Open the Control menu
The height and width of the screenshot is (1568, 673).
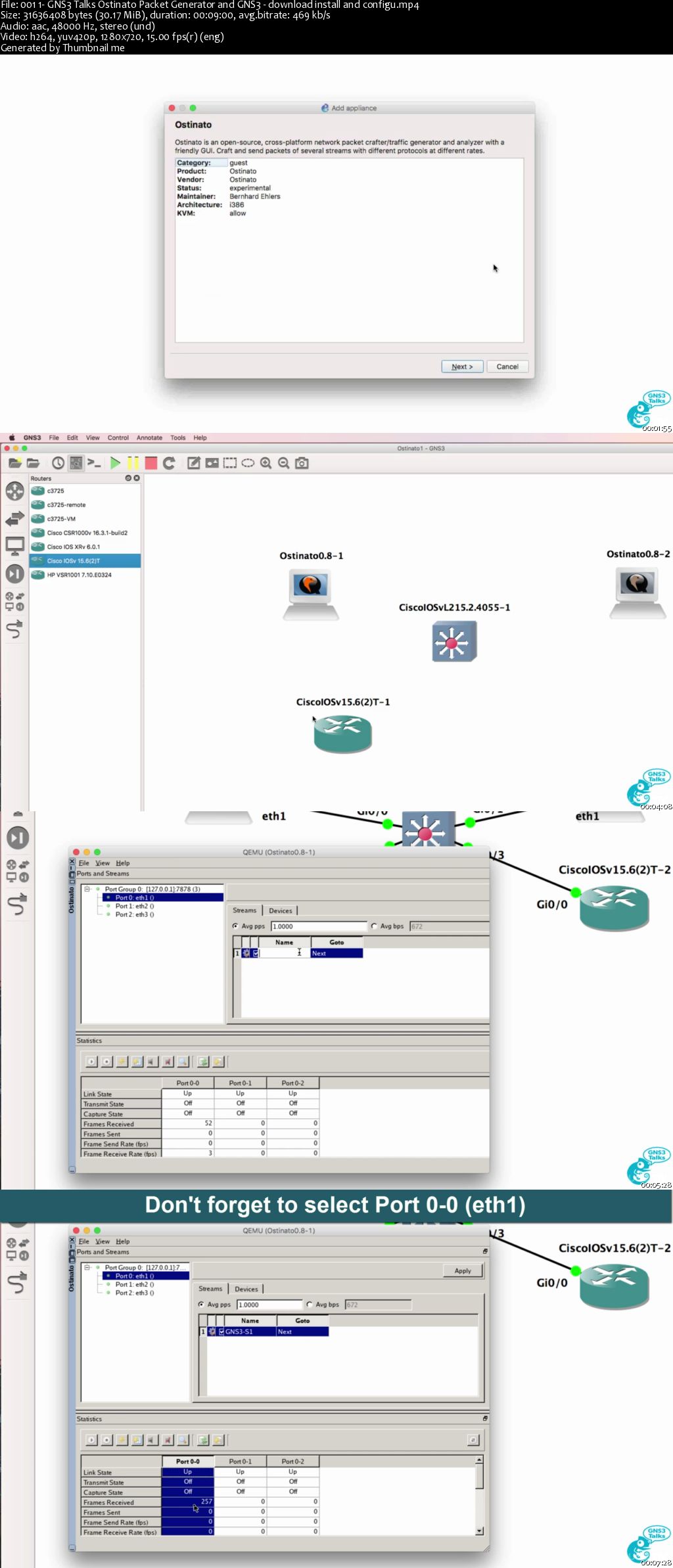118,437
